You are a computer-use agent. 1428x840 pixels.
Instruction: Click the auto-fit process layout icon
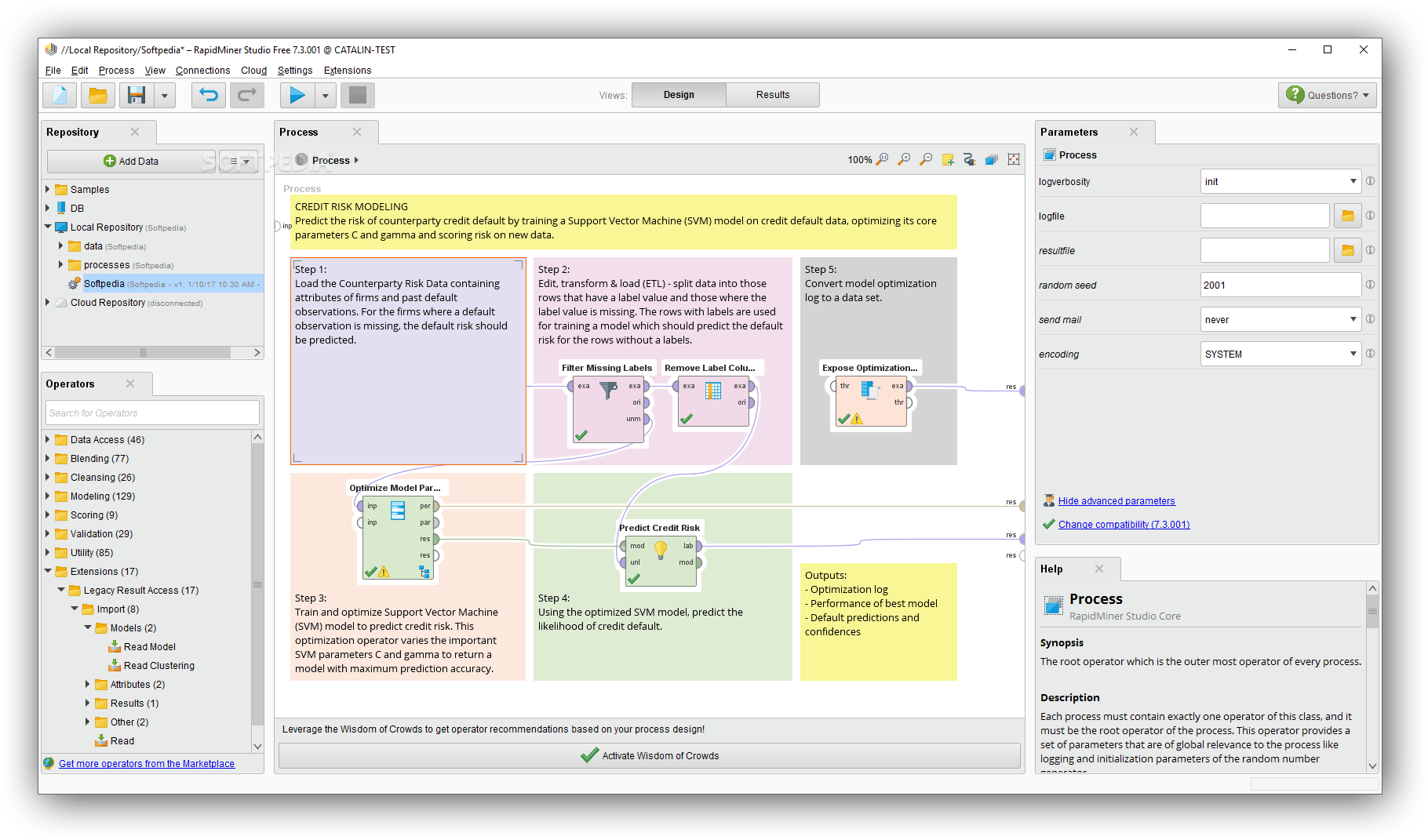(1014, 159)
